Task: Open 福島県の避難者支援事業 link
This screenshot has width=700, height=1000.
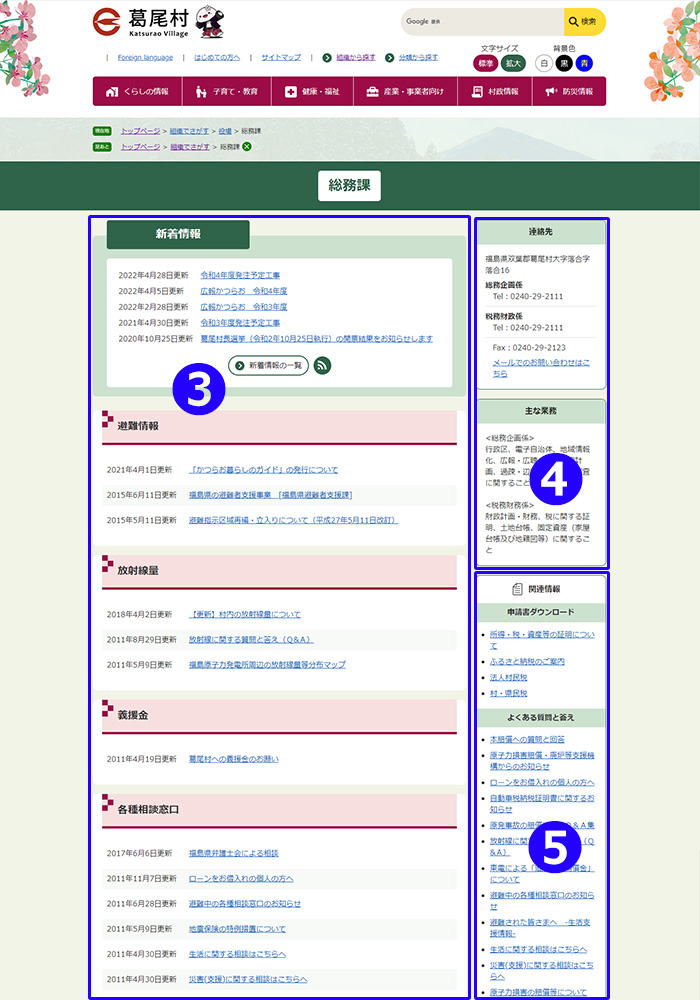Action: [x=270, y=495]
